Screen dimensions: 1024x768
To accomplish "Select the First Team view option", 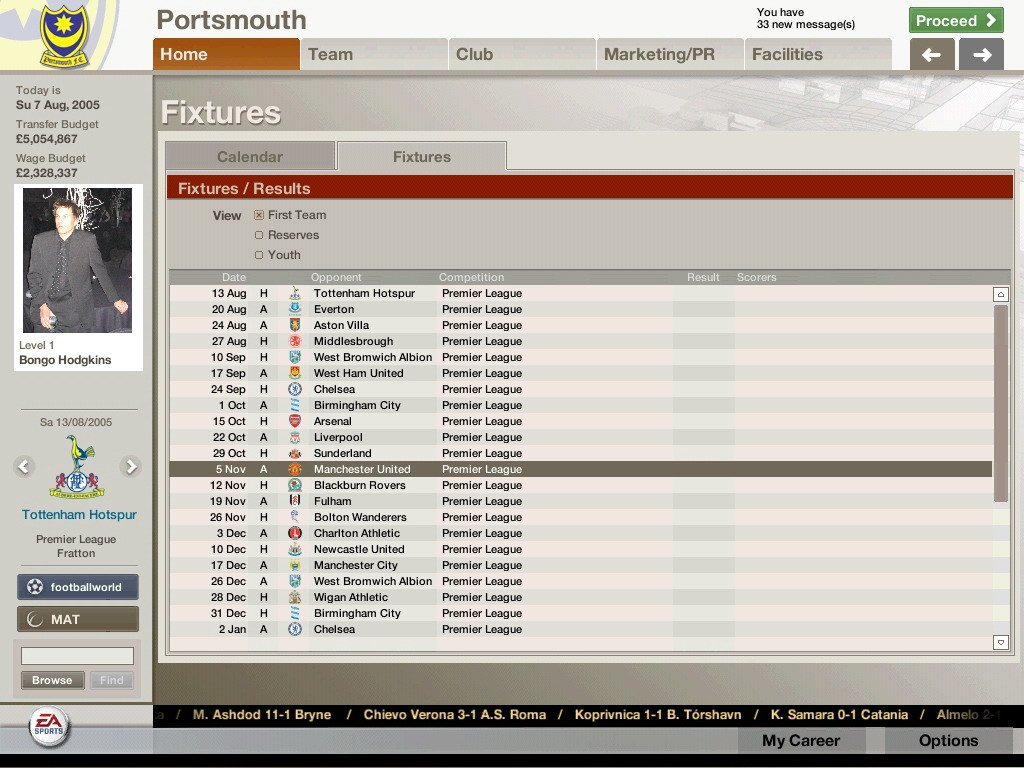I will [x=259, y=215].
